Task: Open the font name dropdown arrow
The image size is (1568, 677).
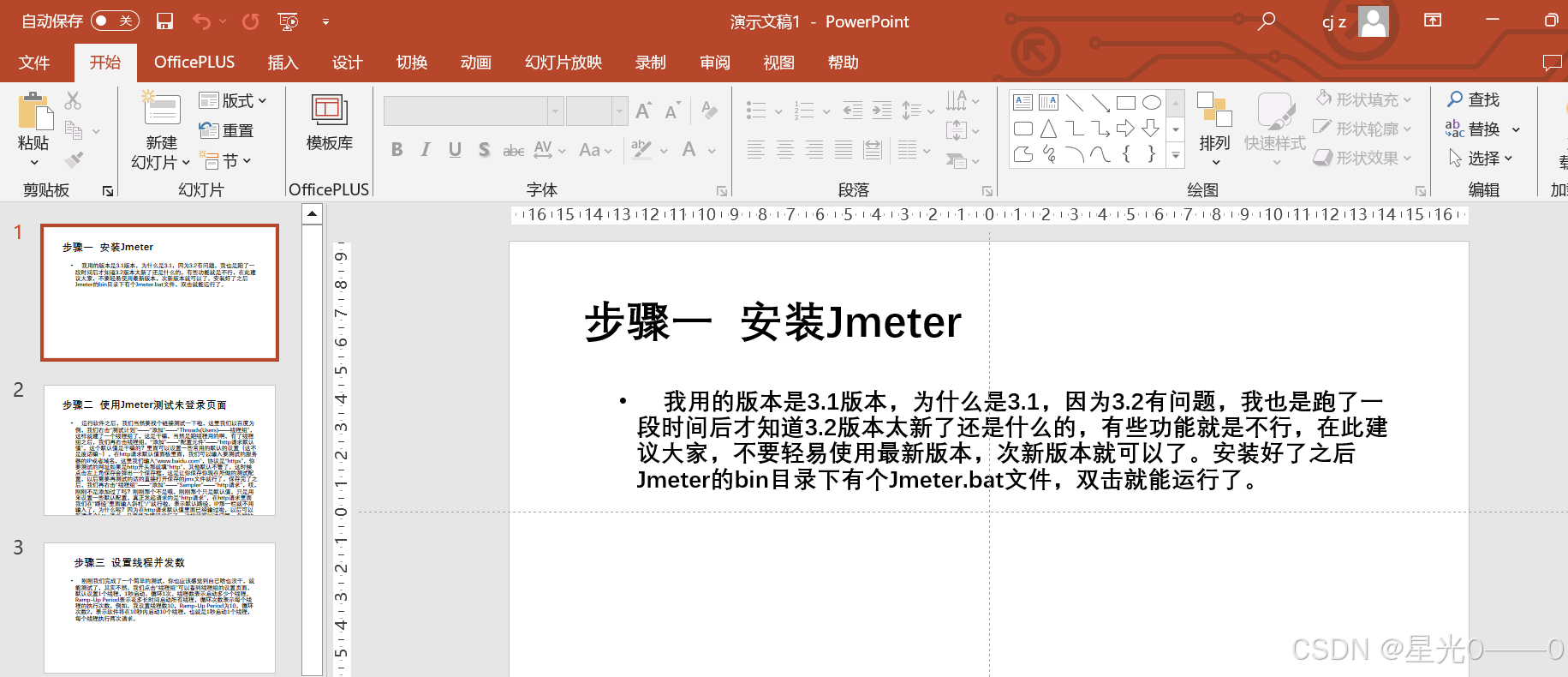Action: point(555,111)
